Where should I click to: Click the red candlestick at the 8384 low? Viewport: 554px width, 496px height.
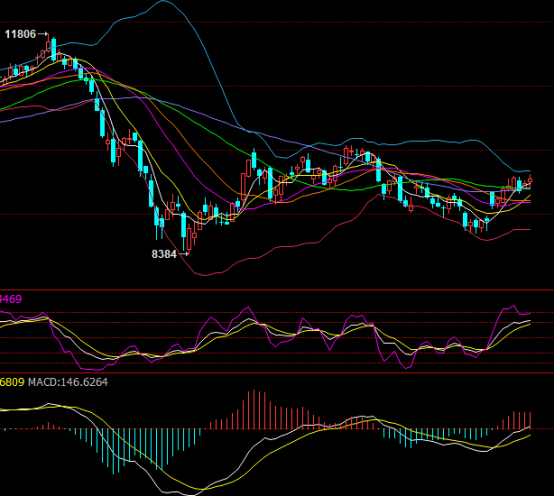tap(189, 240)
